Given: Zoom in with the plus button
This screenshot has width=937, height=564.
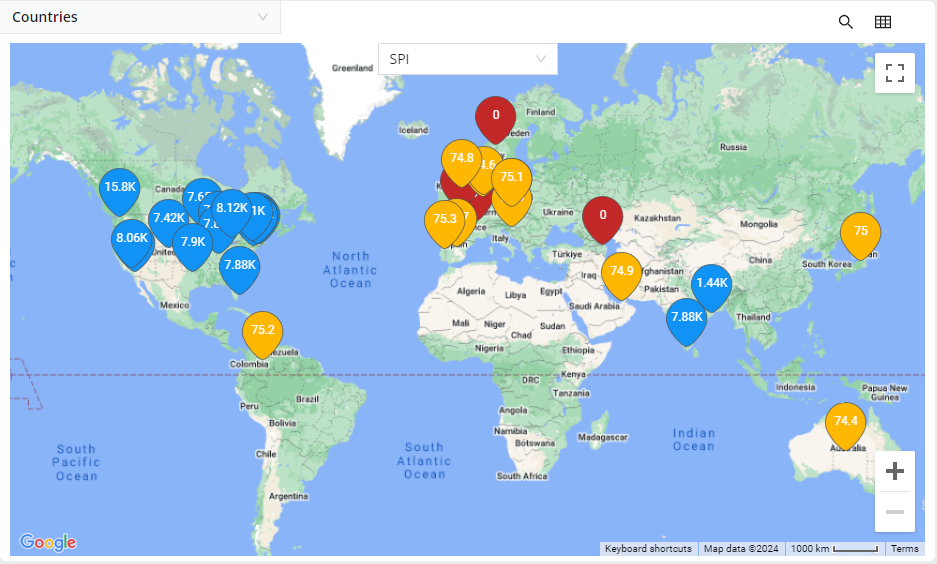Looking at the screenshot, I should (895, 471).
